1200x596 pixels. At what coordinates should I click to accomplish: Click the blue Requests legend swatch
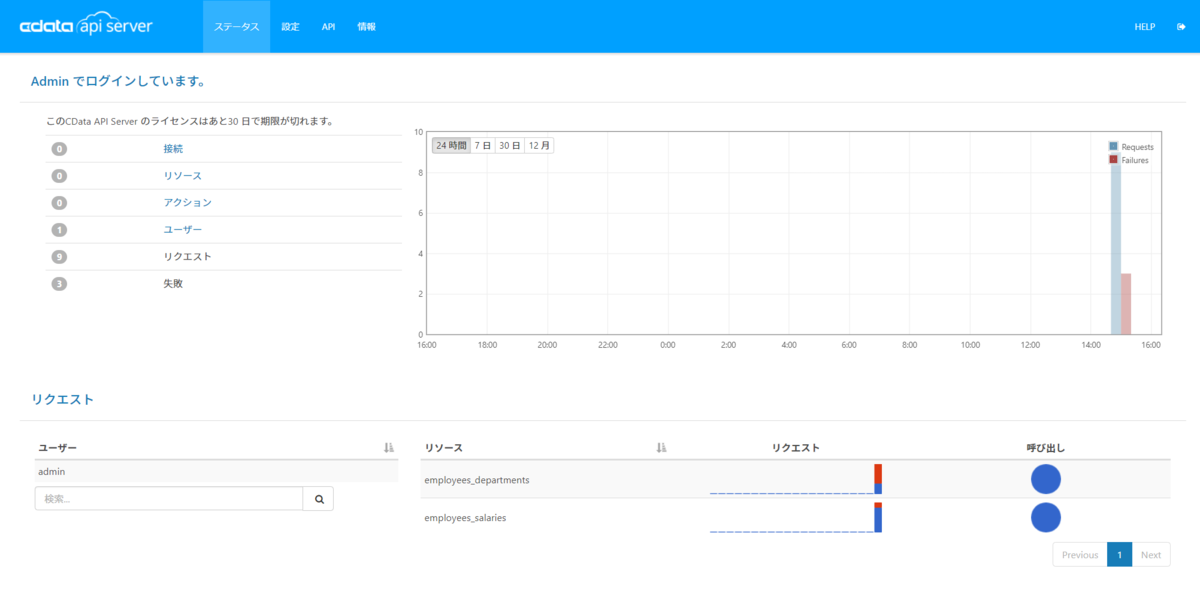1113,147
